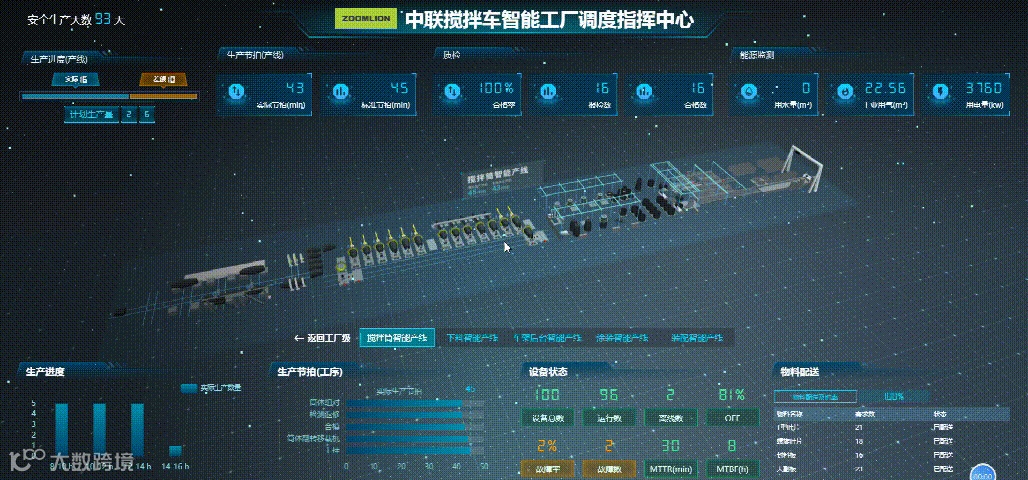Image resolution: width=1028 pixels, height=480 pixels.
Task: Click the 22.56 gas usage value
Action: [x=884, y=88]
